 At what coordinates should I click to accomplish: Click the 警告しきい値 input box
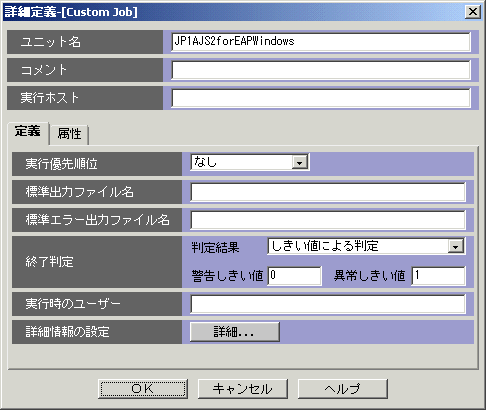click(295, 276)
